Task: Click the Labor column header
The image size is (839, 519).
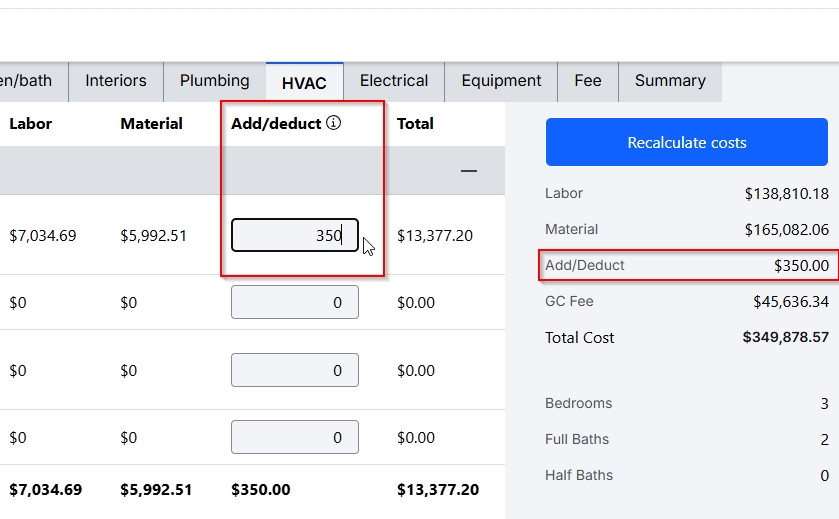Action: [x=31, y=124]
